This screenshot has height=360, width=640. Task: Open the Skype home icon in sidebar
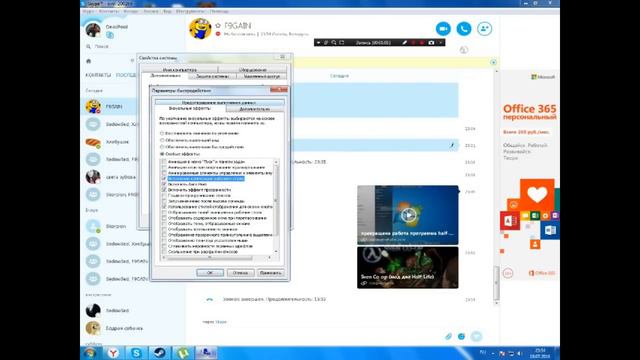89,61
